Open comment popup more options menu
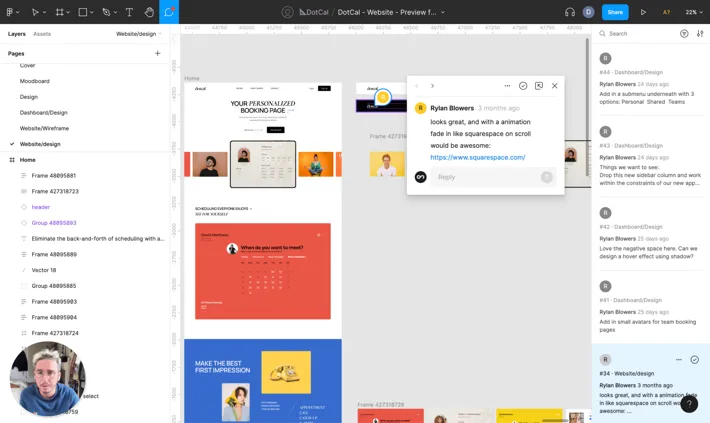Viewport: 710px width, 423px height. 507,86
